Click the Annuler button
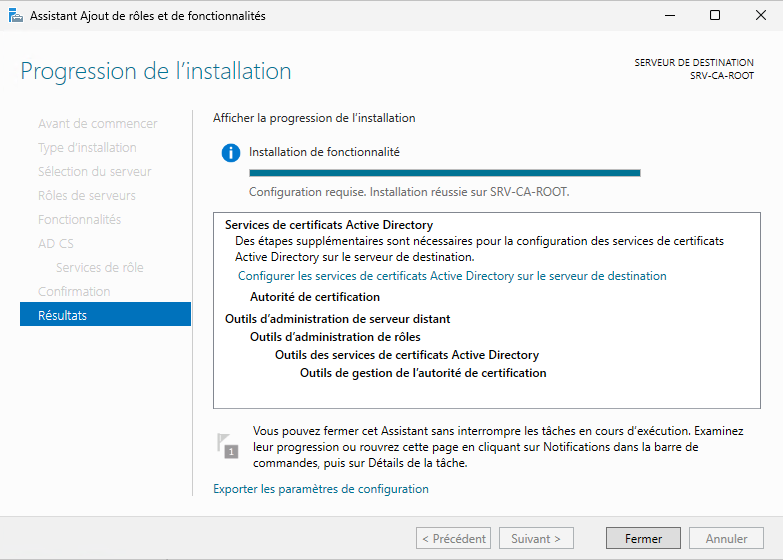This screenshot has width=783, height=560. pos(726,539)
